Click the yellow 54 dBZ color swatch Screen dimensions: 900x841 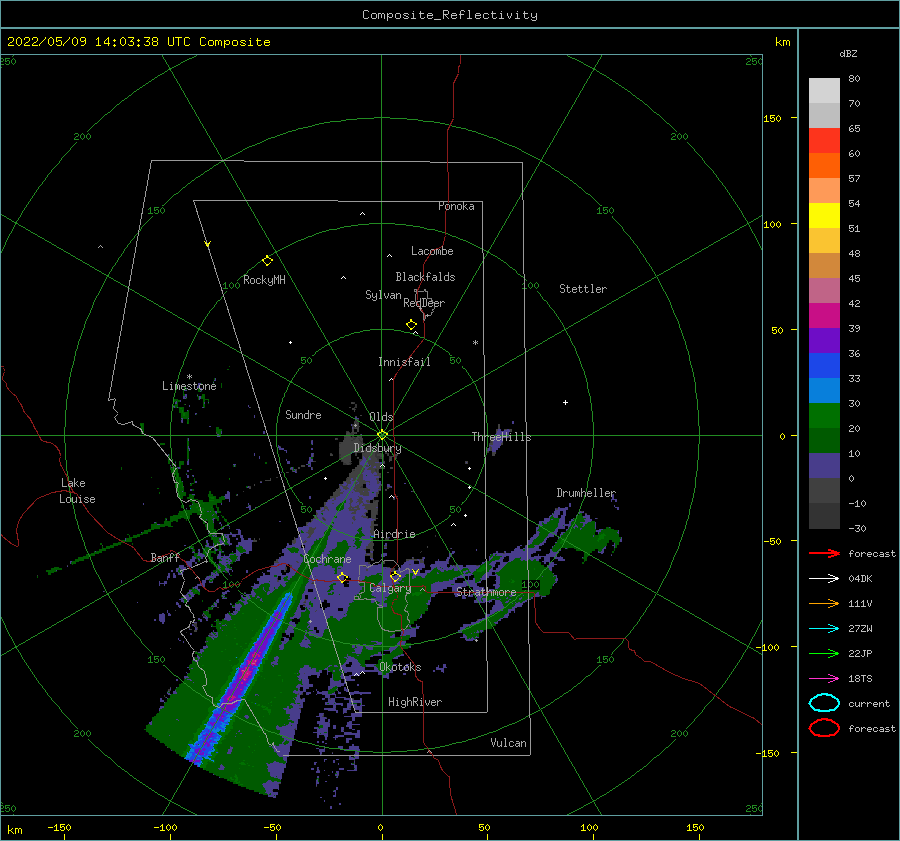pyautogui.click(x=824, y=216)
